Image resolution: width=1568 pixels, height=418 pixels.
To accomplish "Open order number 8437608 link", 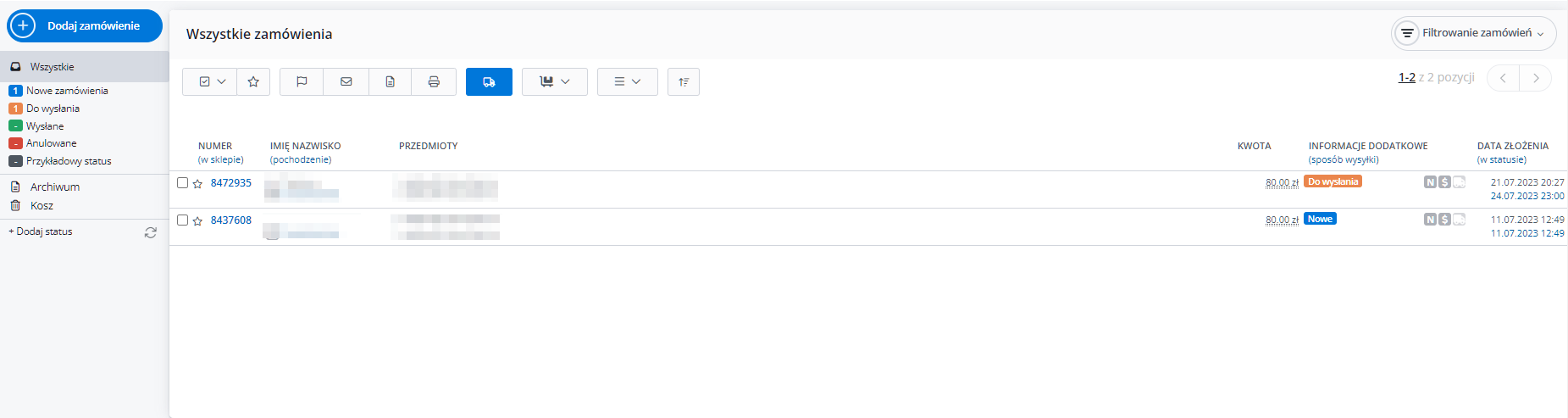I will click(231, 220).
